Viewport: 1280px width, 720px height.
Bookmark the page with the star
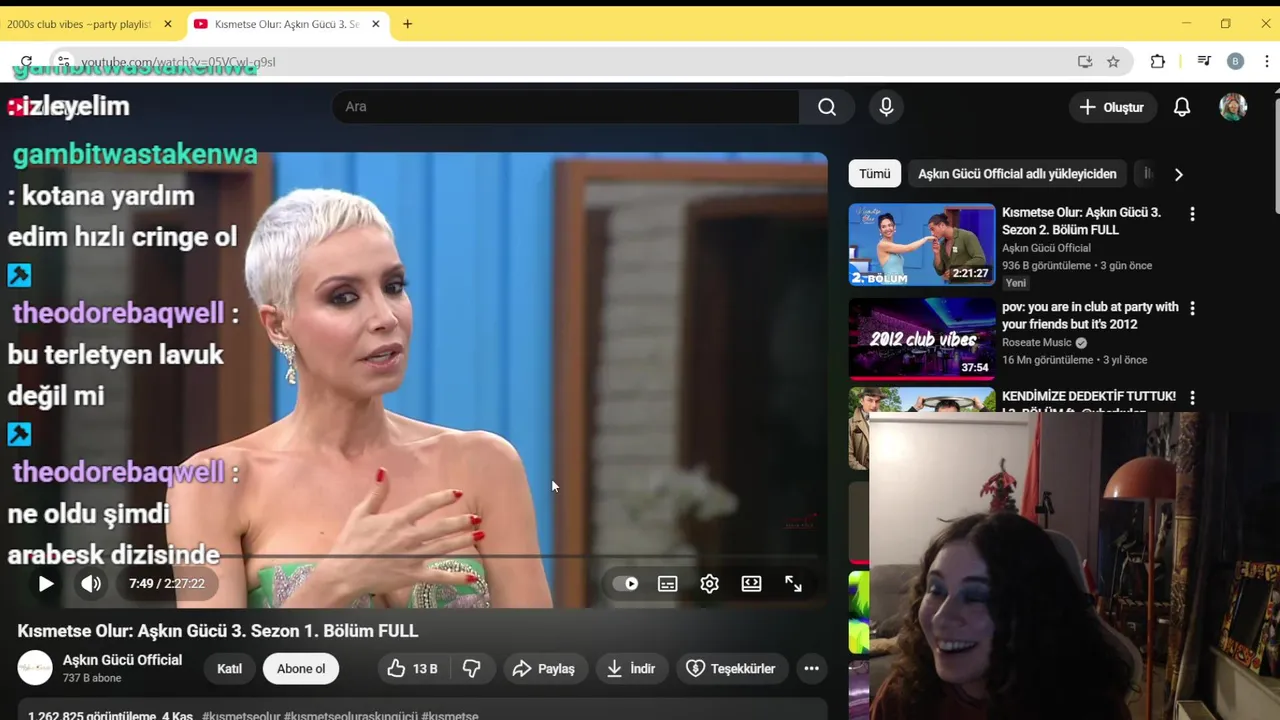pyautogui.click(x=1113, y=62)
